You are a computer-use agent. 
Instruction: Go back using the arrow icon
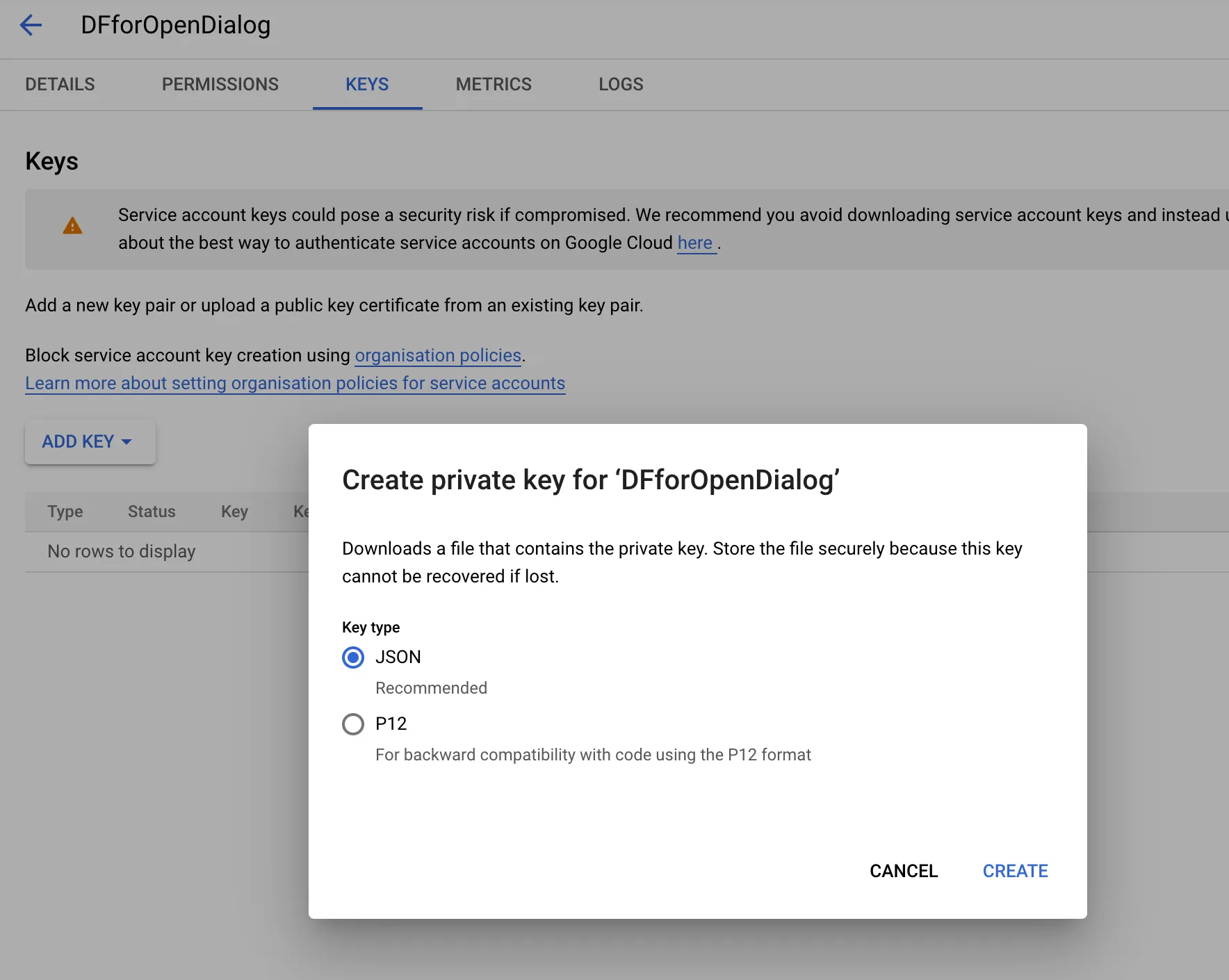(x=31, y=25)
